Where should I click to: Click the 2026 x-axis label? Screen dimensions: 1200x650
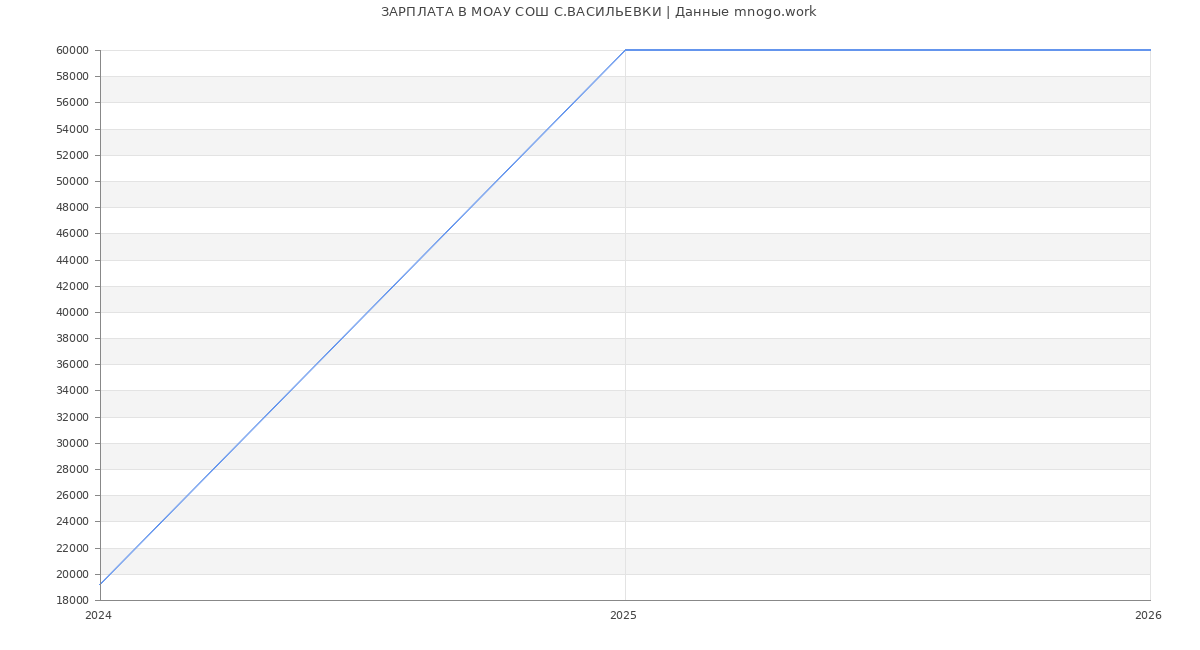click(x=1148, y=616)
